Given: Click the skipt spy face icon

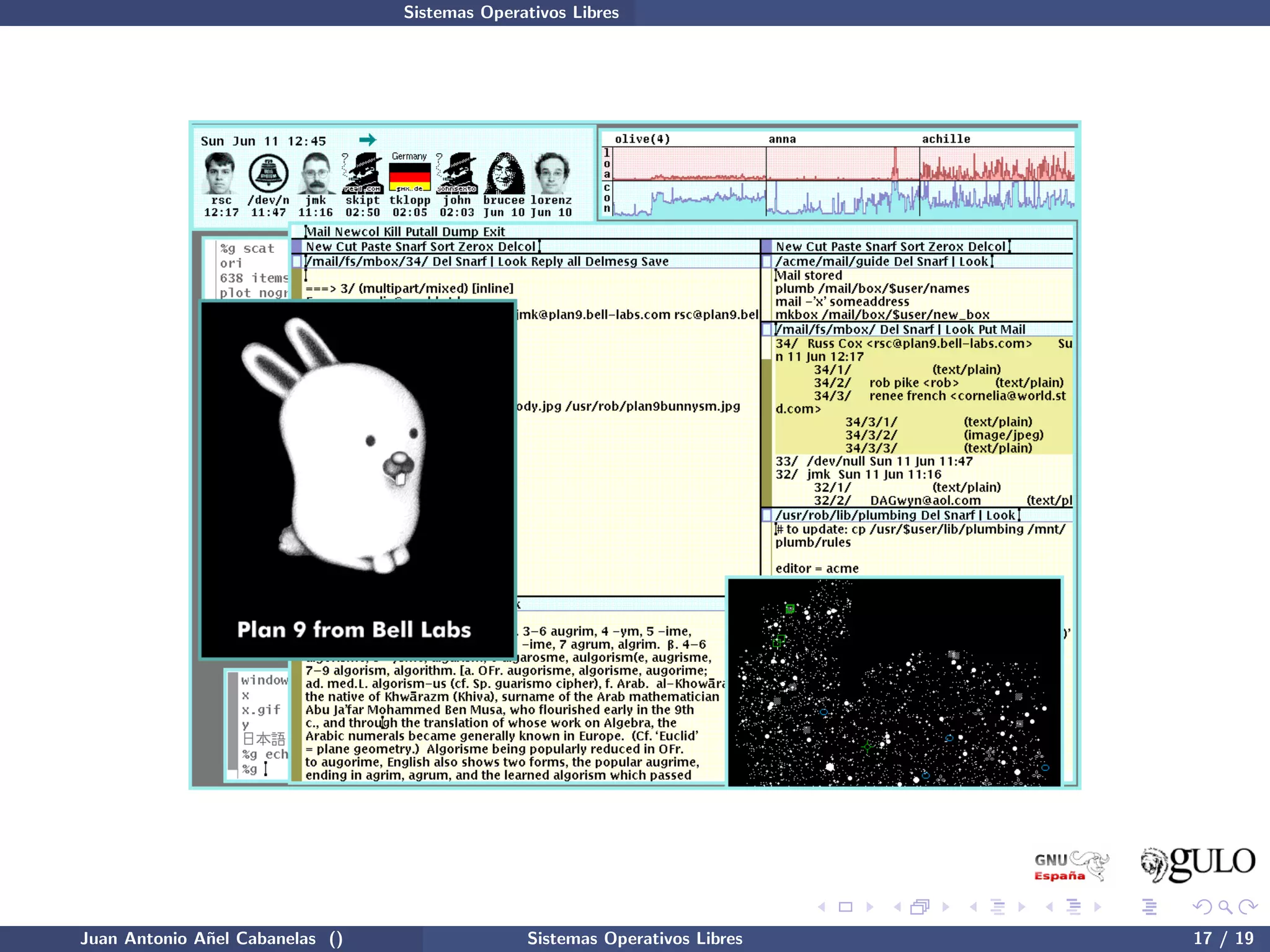Looking at the screenshot, I should point(363,174).
